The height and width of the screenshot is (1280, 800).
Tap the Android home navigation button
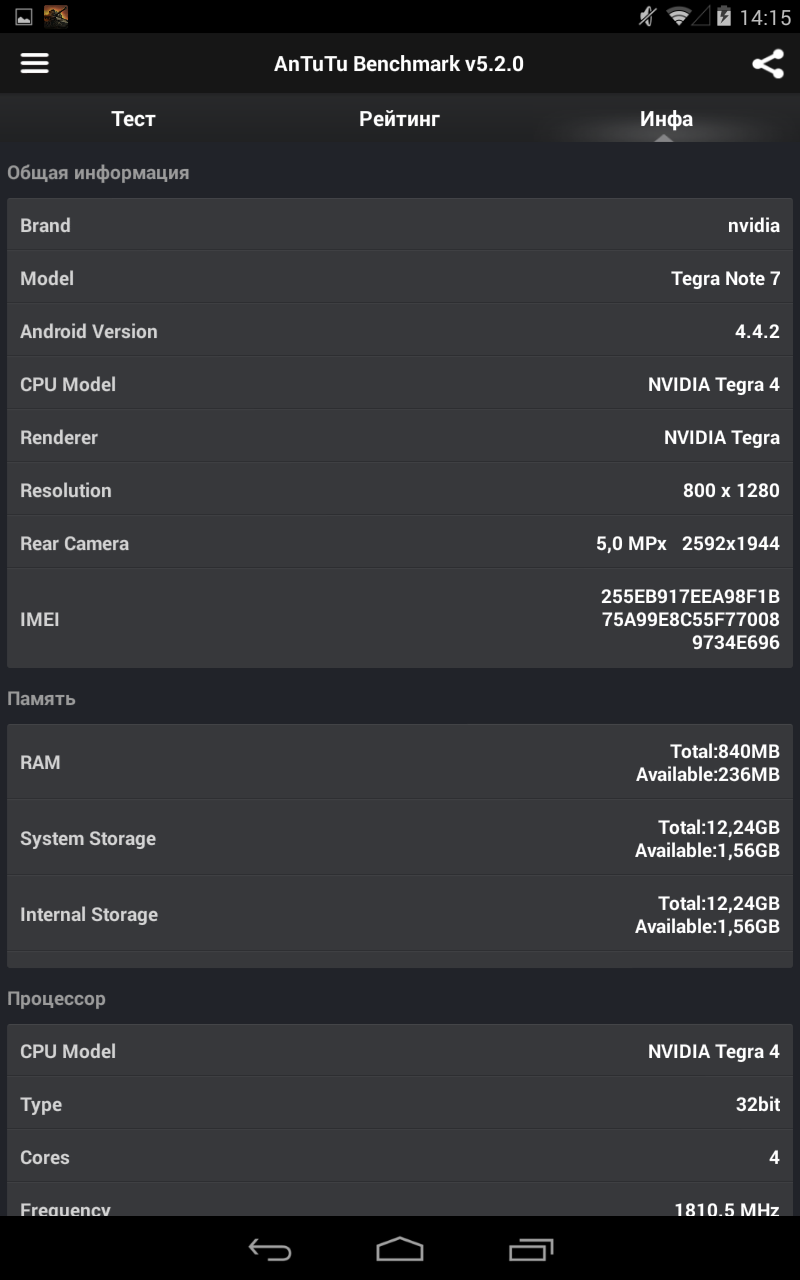point(400,1249)
